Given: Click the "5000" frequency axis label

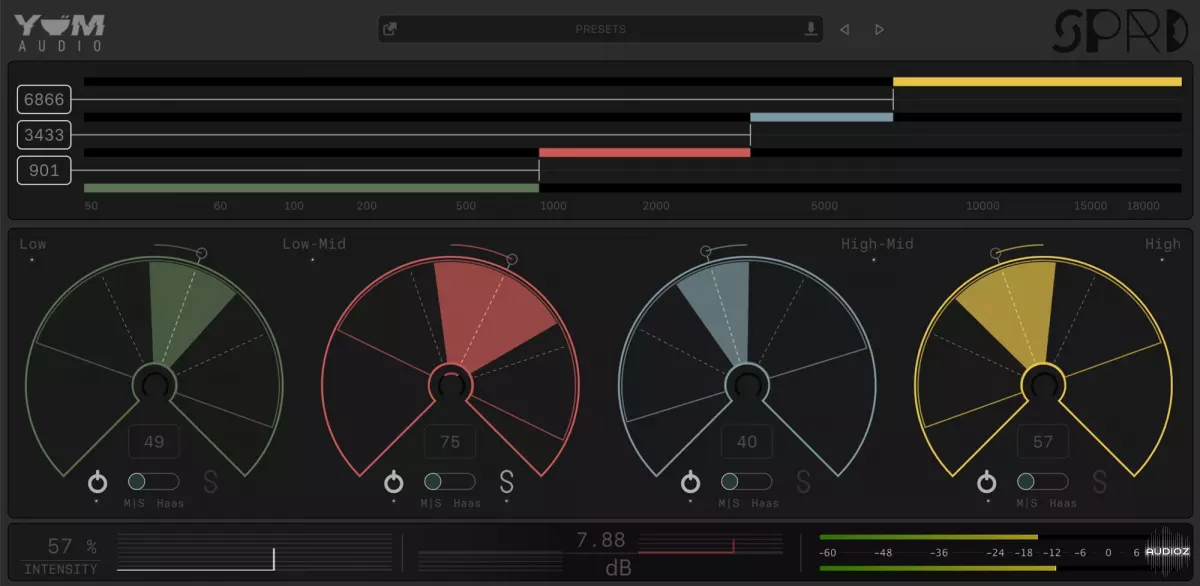Looking at the screenshot, I should click(x=824, y=206).
